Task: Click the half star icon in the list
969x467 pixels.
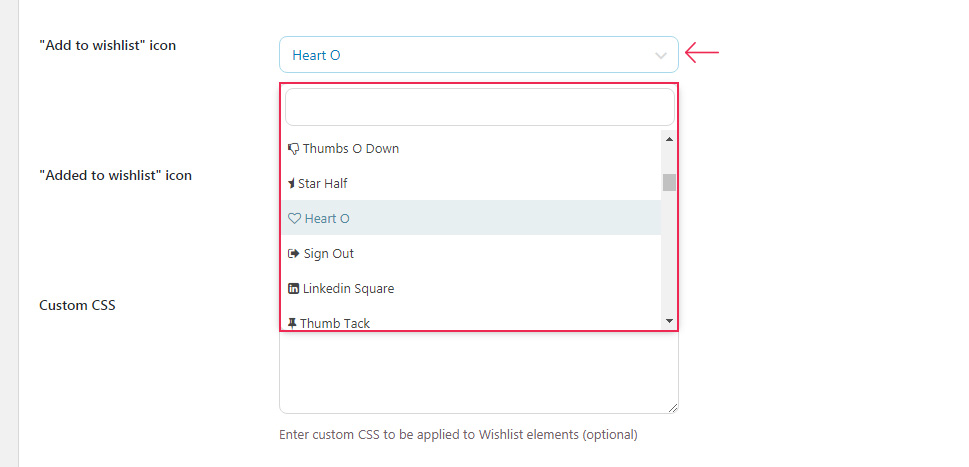Action: (x=292, y=184)
